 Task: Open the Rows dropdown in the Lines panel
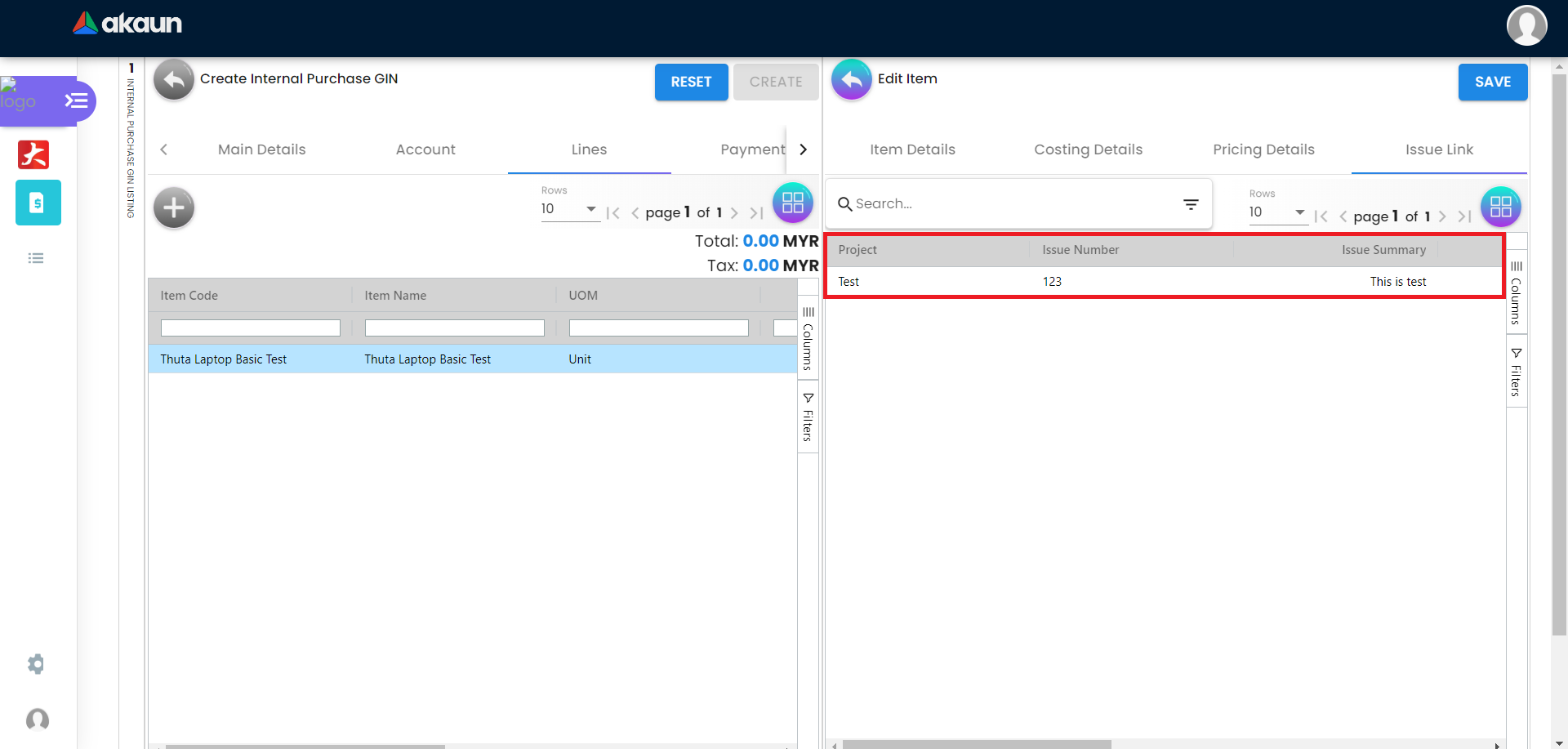[569, 209]
